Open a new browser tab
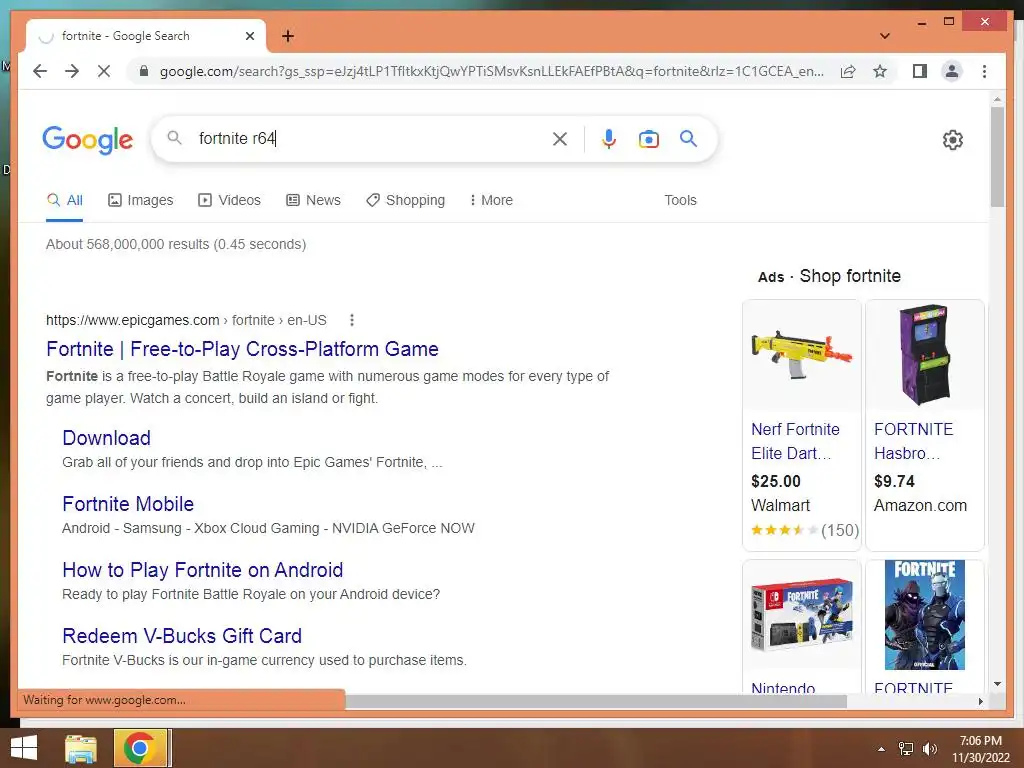Image resolution: width=1024 pixels, height=768 pixels. tap(288, 36)
